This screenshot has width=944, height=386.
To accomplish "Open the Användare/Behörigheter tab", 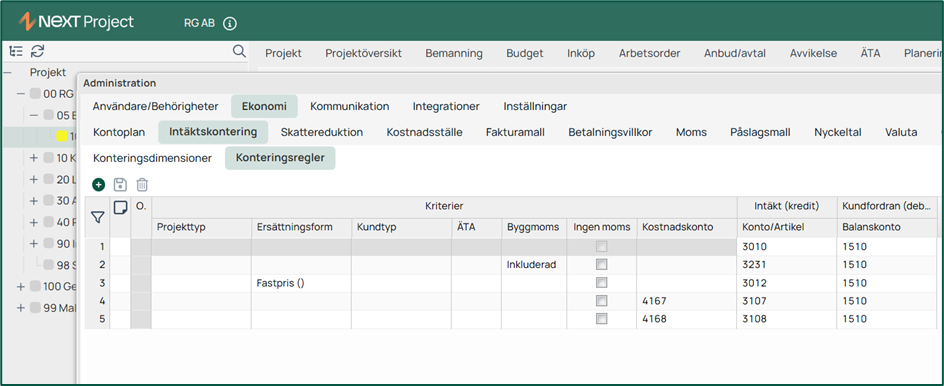I will (x=155, y=106).
